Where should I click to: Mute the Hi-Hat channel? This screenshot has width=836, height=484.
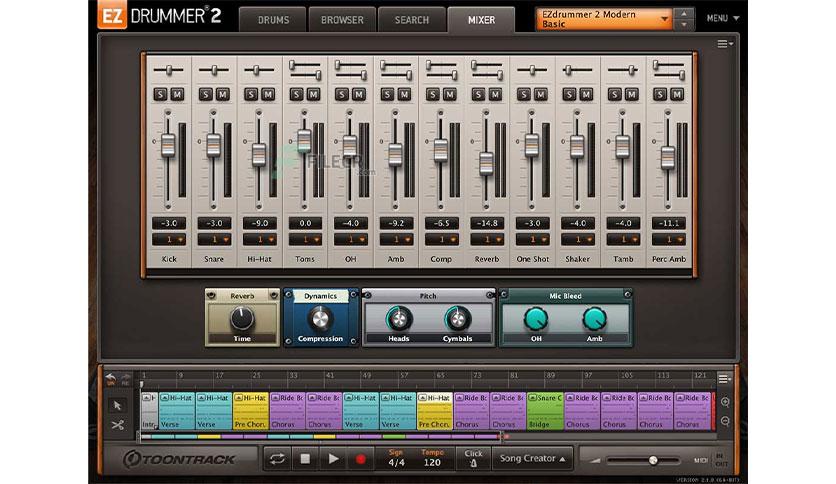pyautogui.click(x=268, y=94)
